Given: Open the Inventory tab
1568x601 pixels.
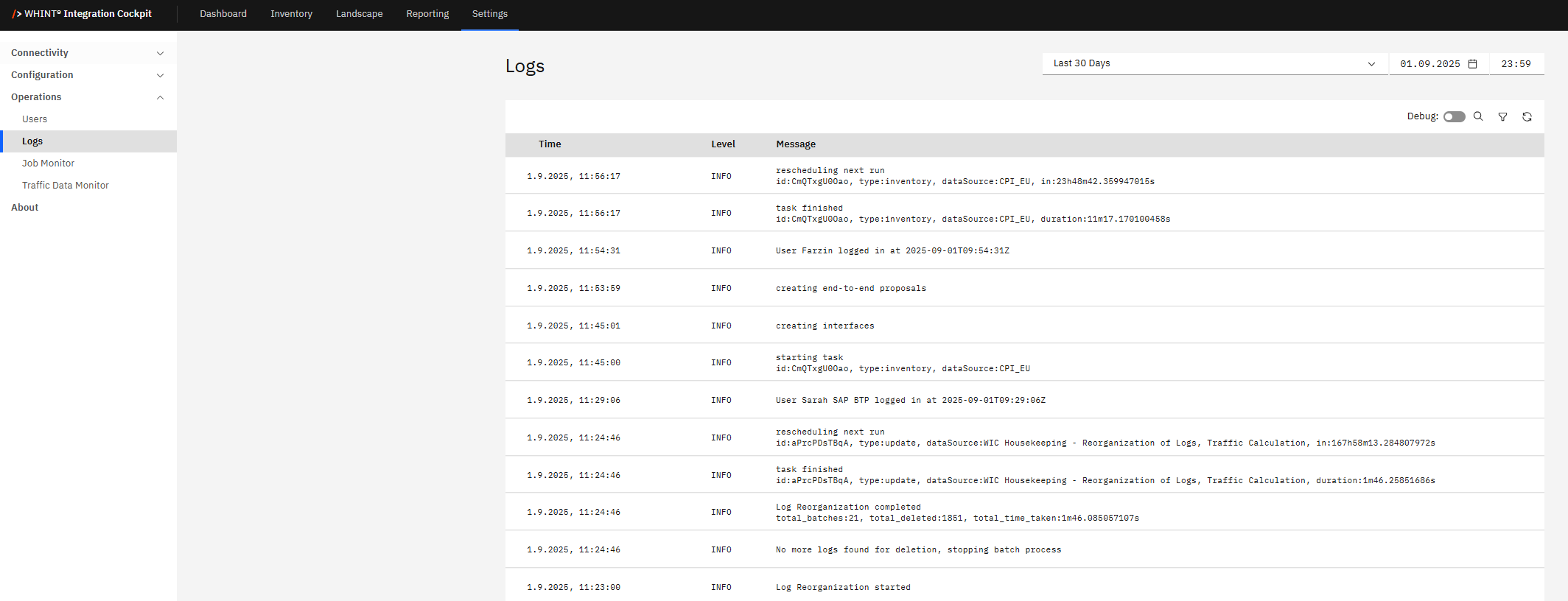Looking at the screenshot, I should coord(291,14).
